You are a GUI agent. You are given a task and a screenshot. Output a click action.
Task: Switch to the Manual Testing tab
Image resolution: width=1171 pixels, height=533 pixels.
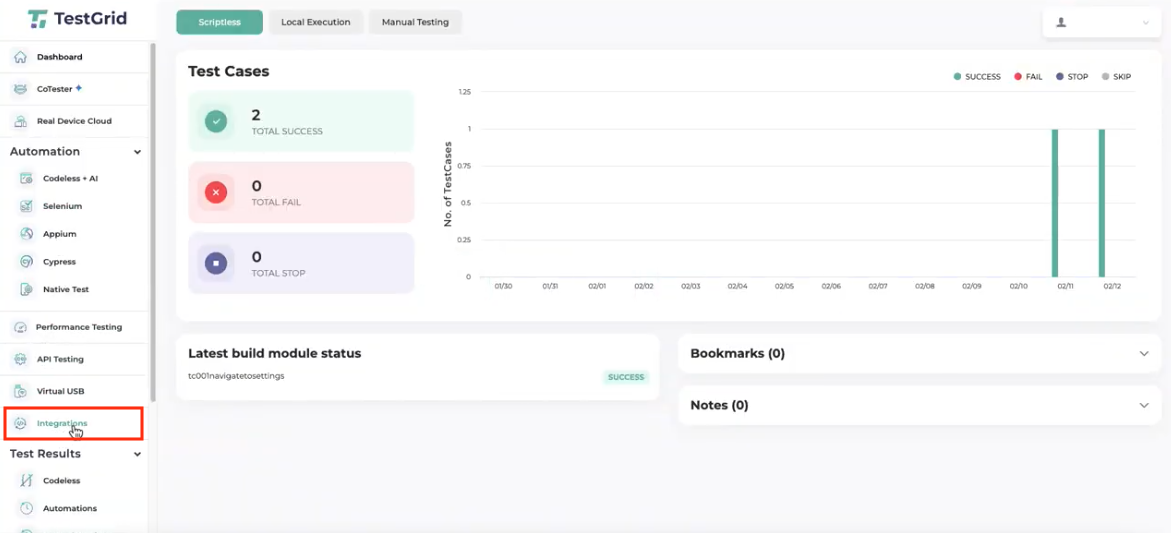(x=415, y=22)
